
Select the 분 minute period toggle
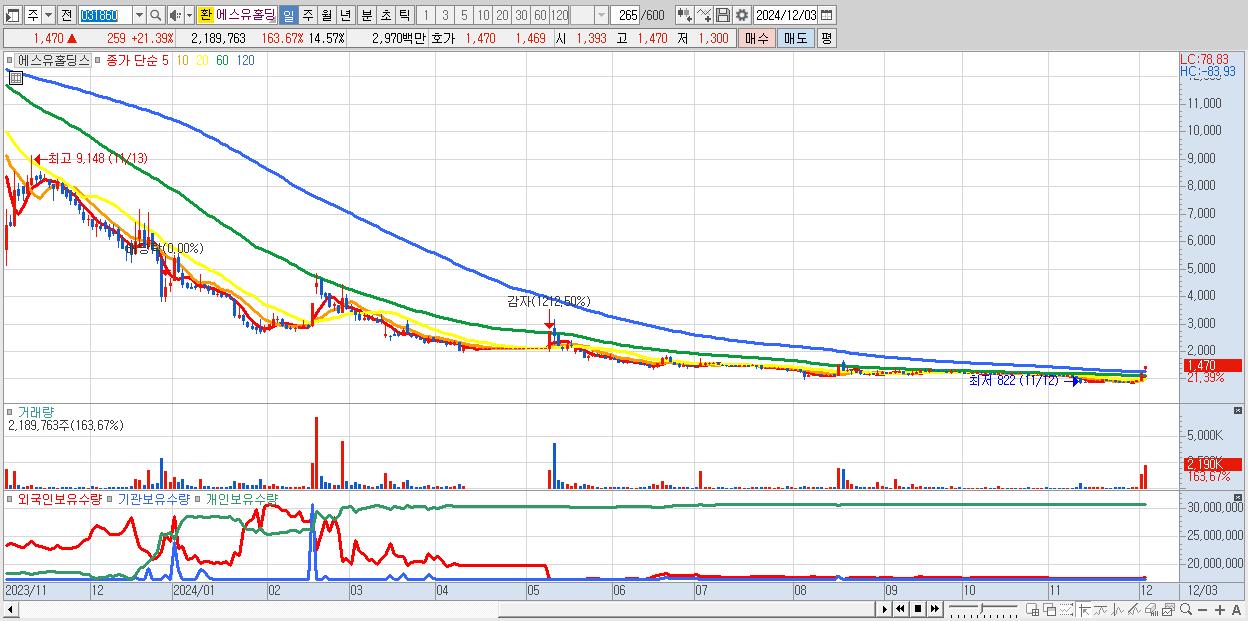coord(366,15)
